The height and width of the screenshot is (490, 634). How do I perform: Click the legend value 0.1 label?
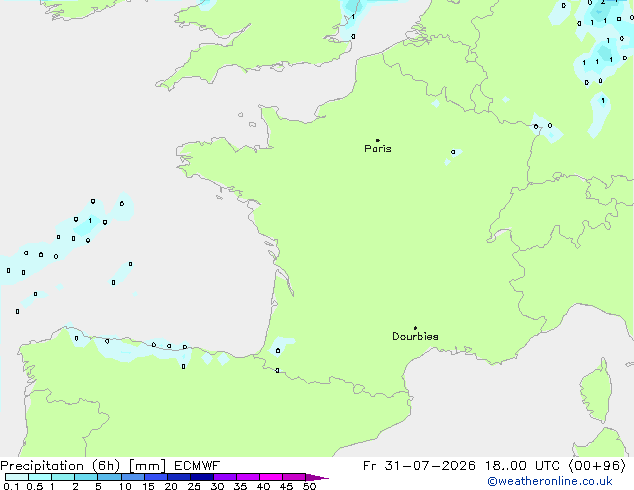[x=11, y=486]
